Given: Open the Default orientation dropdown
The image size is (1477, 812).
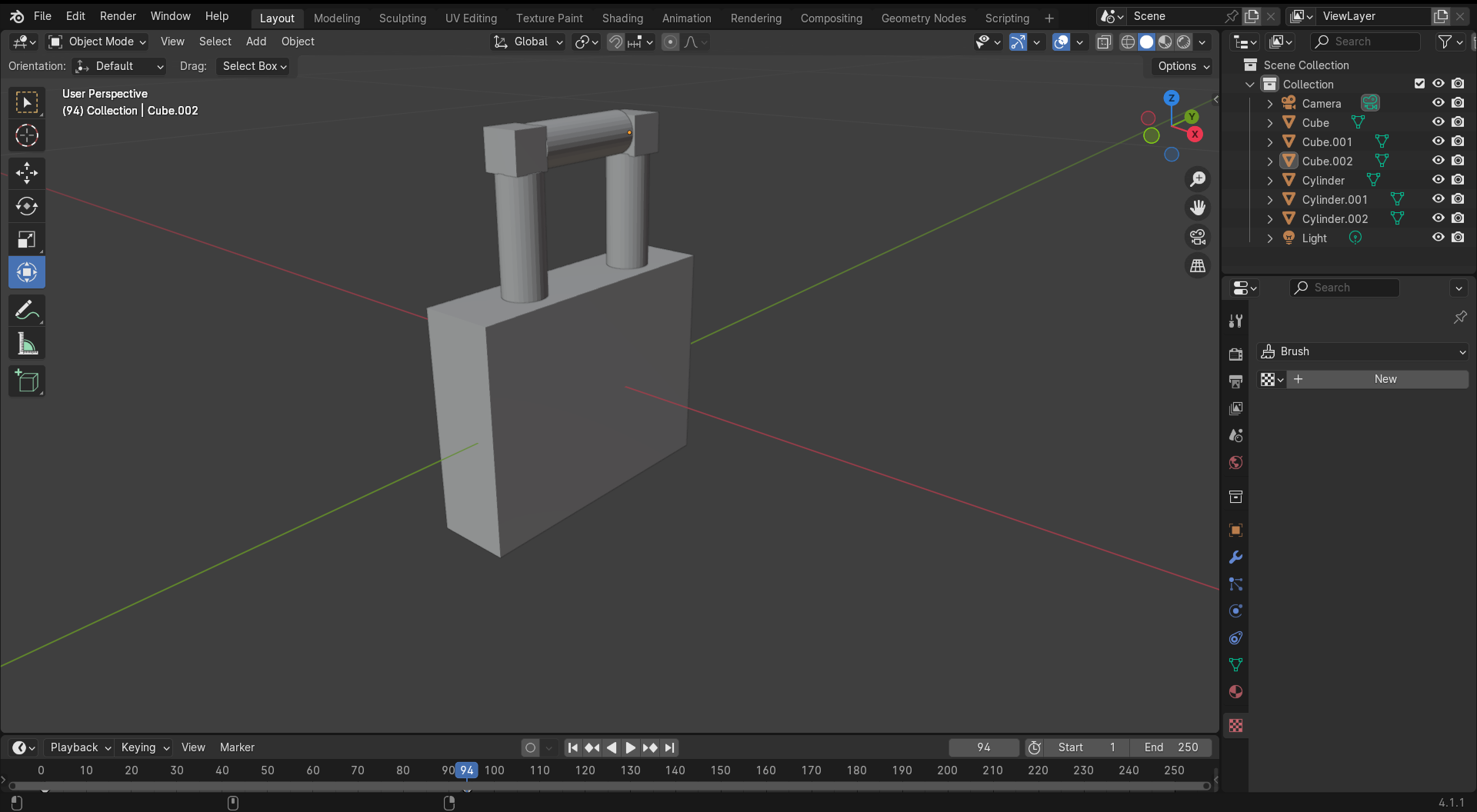Looking at the screenshot, I should [x=119, y=66].
